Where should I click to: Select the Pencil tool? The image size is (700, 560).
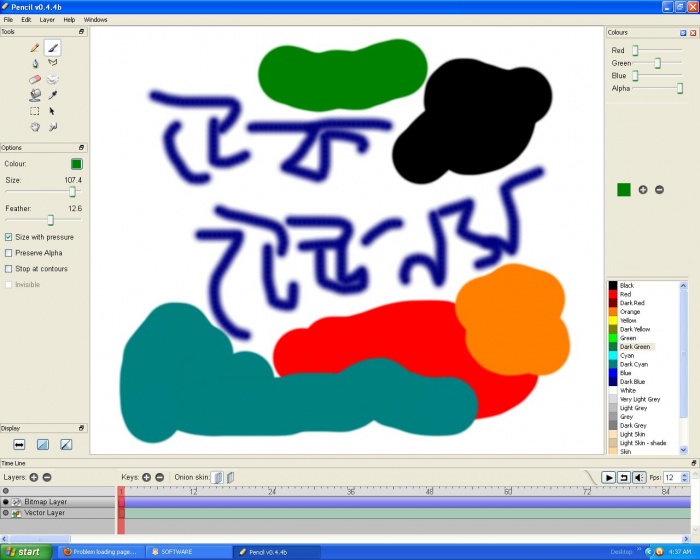click(x=35, y=47)
